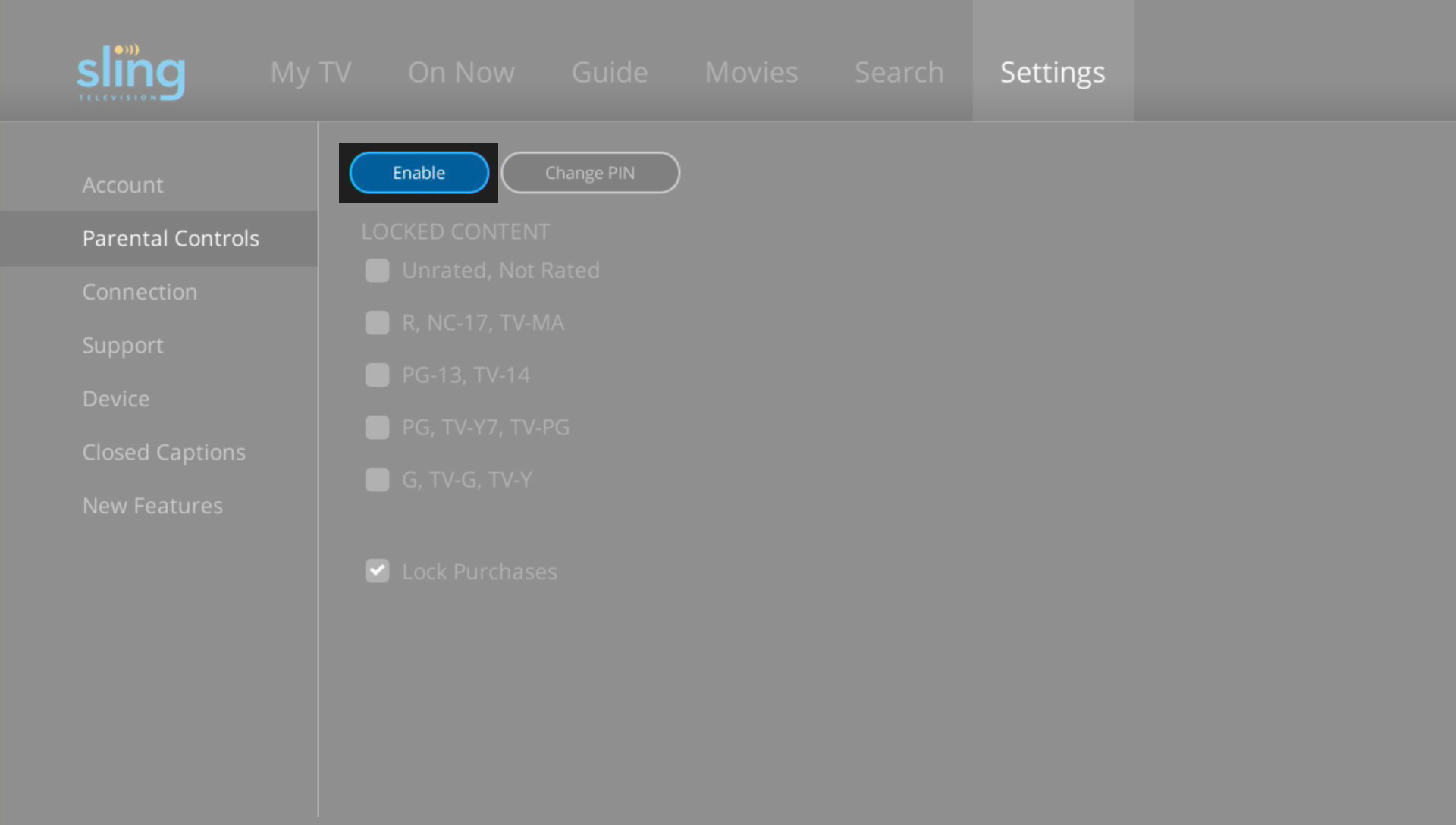Check the Unrated, Not Rated checkbox

(x=377, y=271)
